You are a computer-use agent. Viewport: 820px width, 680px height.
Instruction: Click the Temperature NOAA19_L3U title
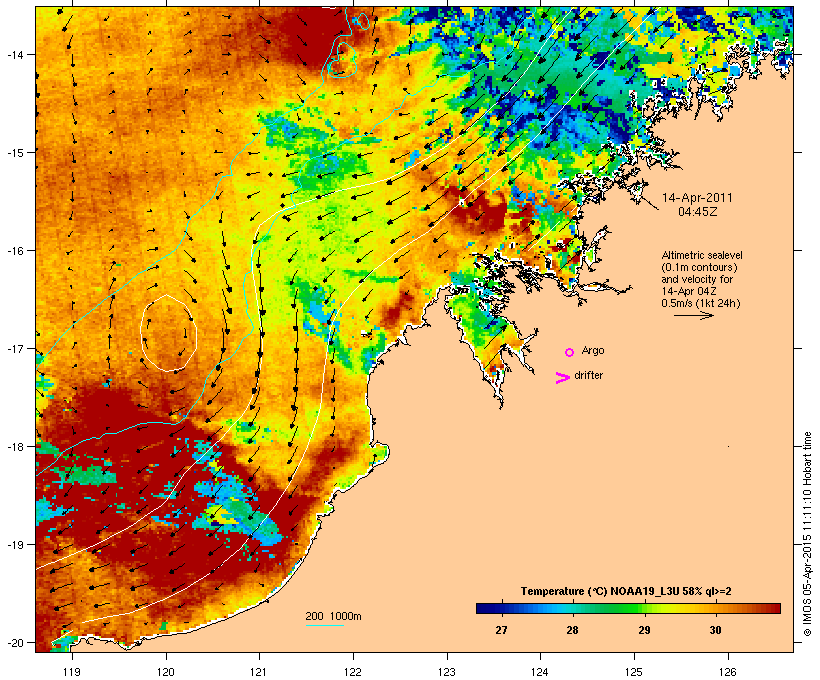coord(626,591)
